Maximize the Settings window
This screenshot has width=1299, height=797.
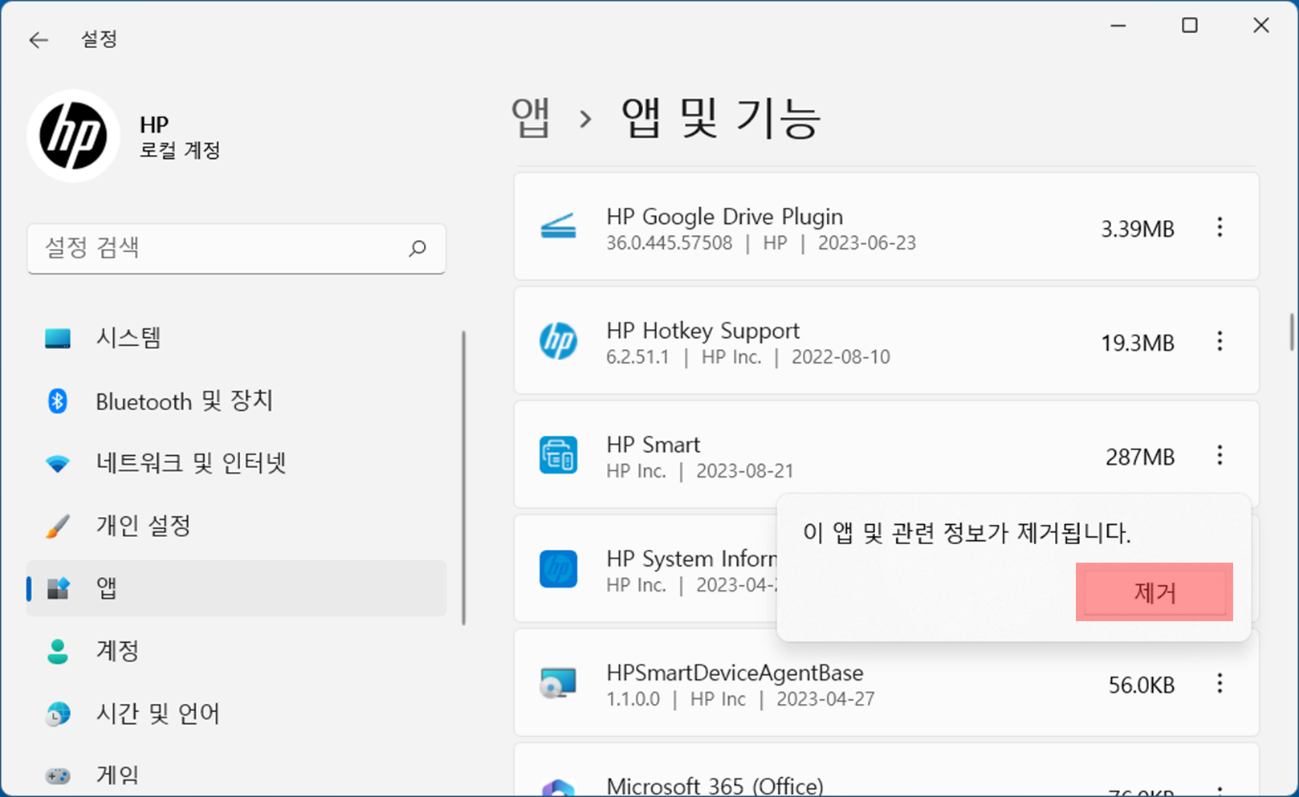tap(1189, 26)
